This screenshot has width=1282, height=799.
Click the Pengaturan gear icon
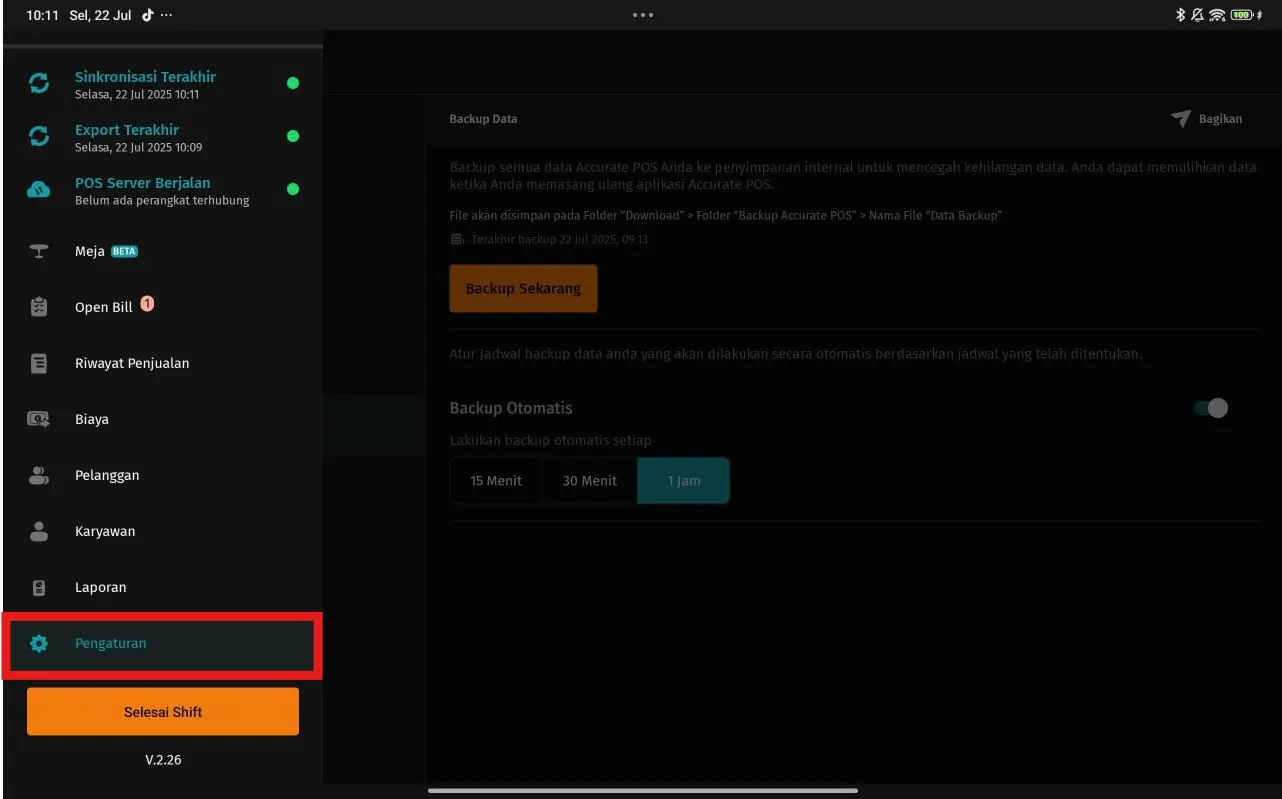39,643
